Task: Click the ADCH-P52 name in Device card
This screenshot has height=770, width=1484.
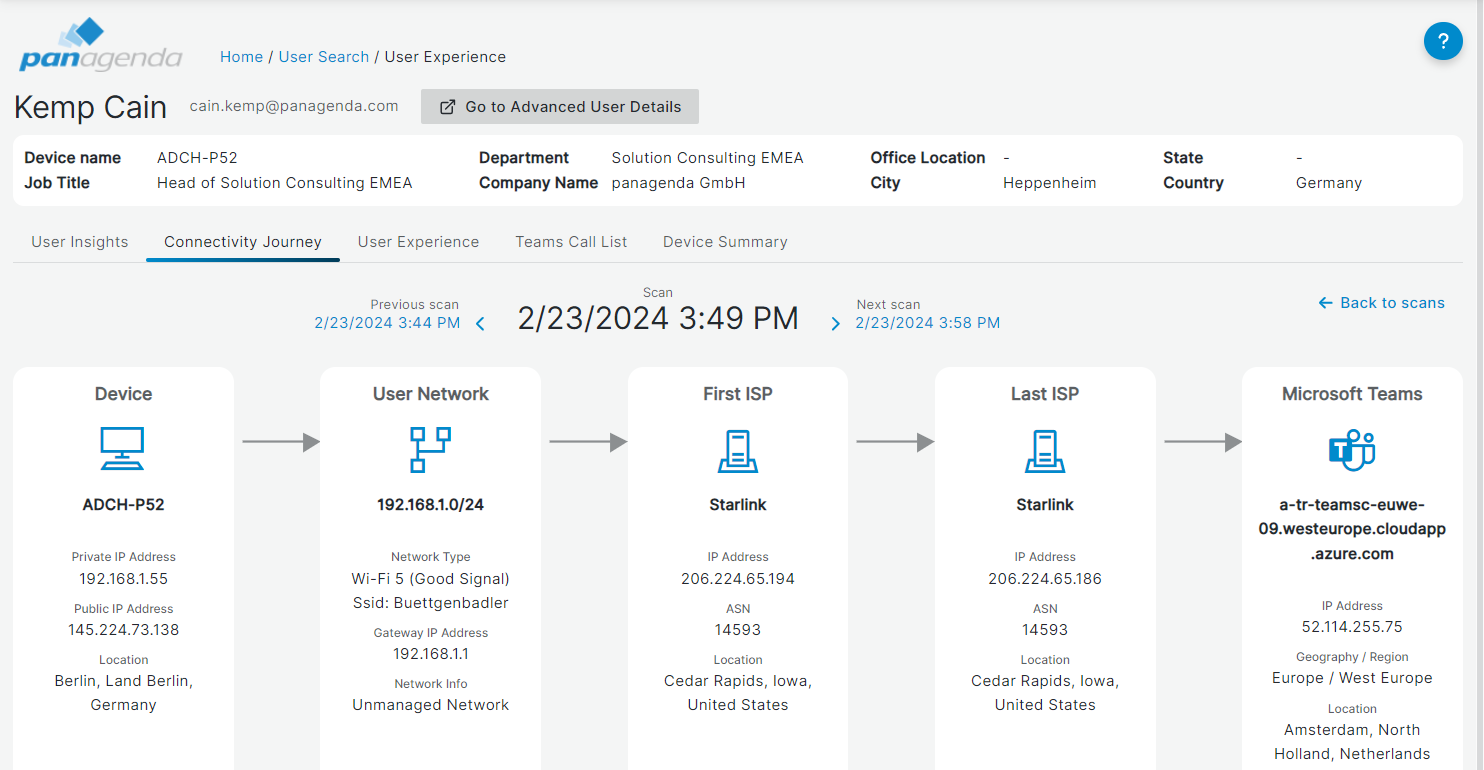Action: point(124,505)
